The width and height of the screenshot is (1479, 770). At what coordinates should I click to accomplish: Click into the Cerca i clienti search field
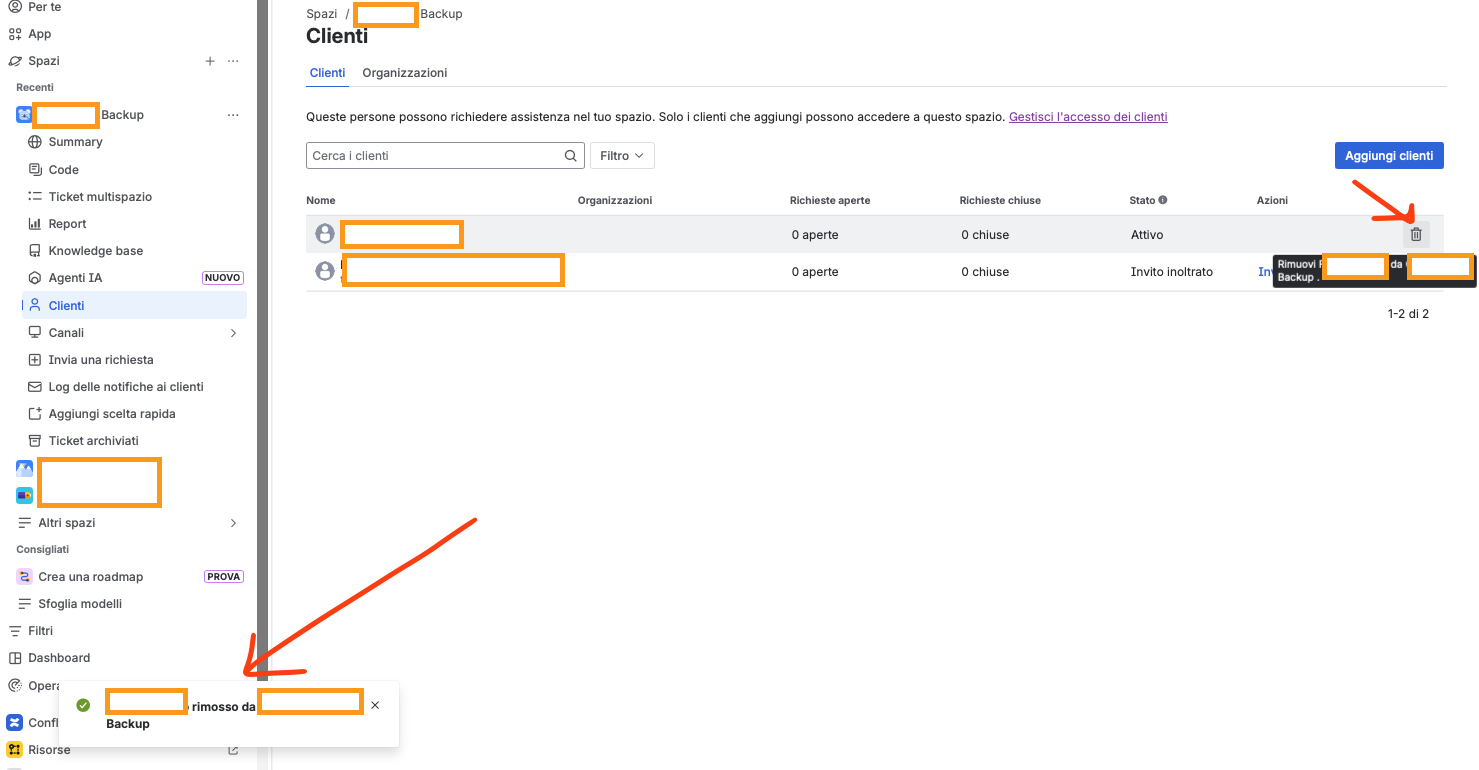tap(445, 156)
